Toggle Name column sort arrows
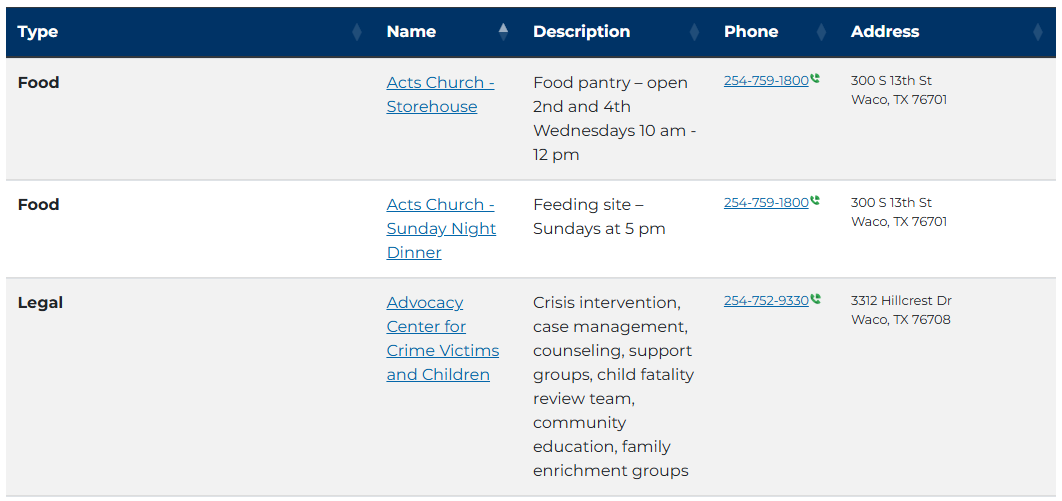This screenshot has width=1062, height=501. click(503, 32)
